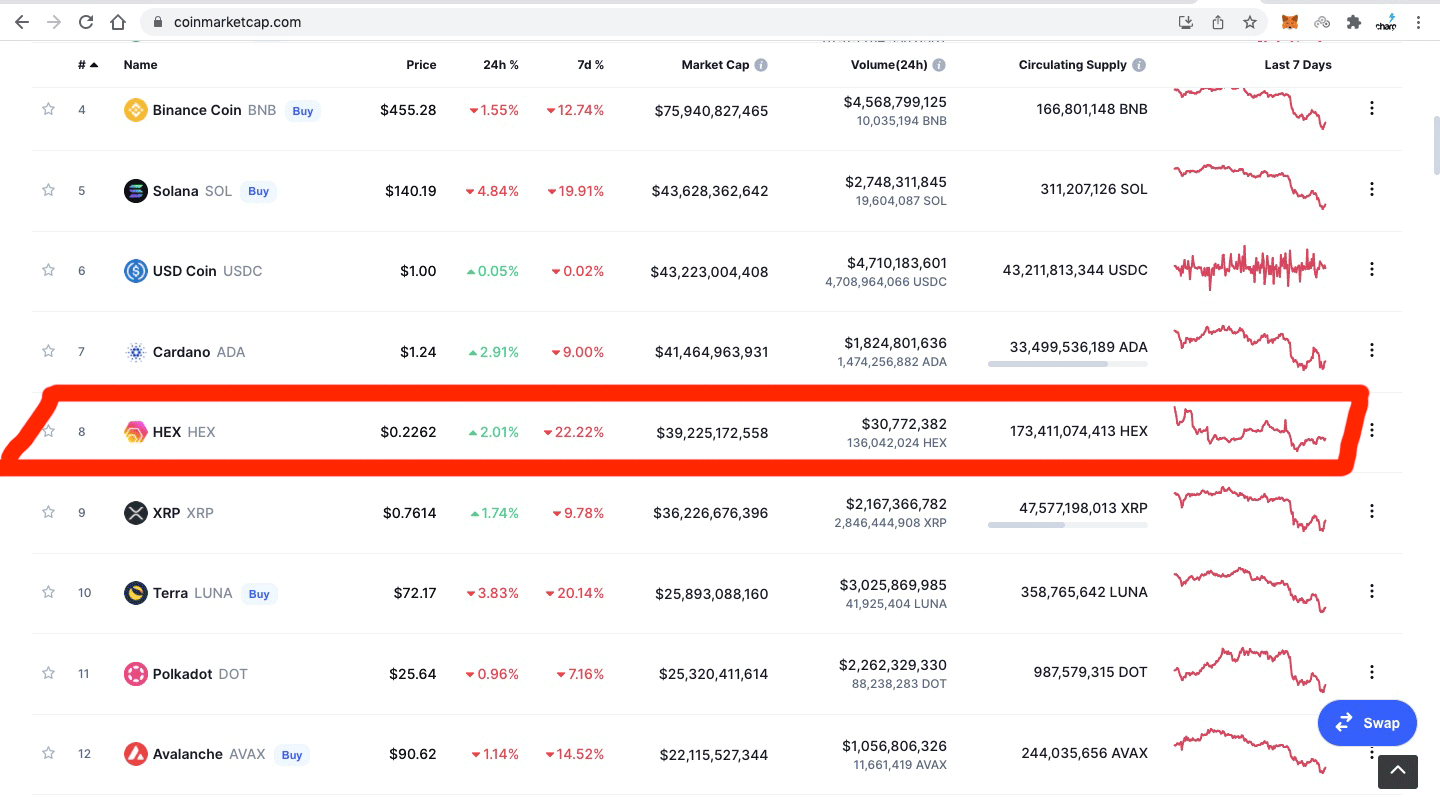1440x805 pixels.
Task: Open the Chrome three-dot menu
Action: [1418, 22]
